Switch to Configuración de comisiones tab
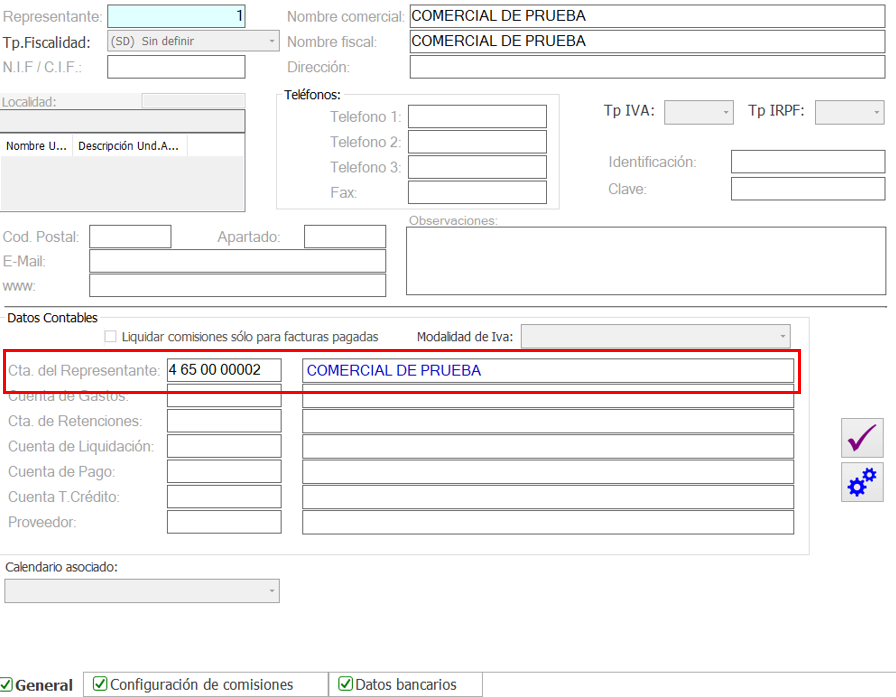896x697 pixels. pos(204,685)
